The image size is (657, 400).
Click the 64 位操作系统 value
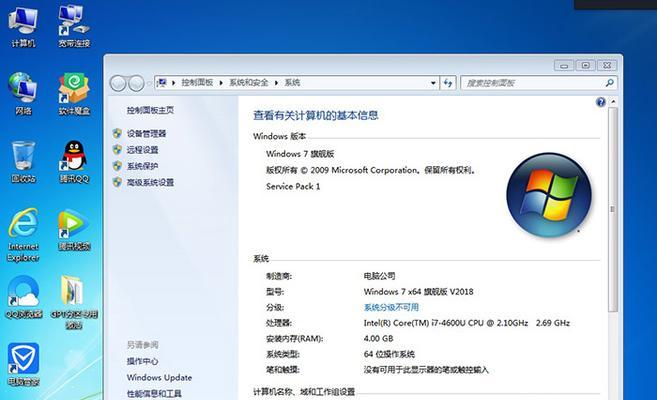(x=389, y=354)
